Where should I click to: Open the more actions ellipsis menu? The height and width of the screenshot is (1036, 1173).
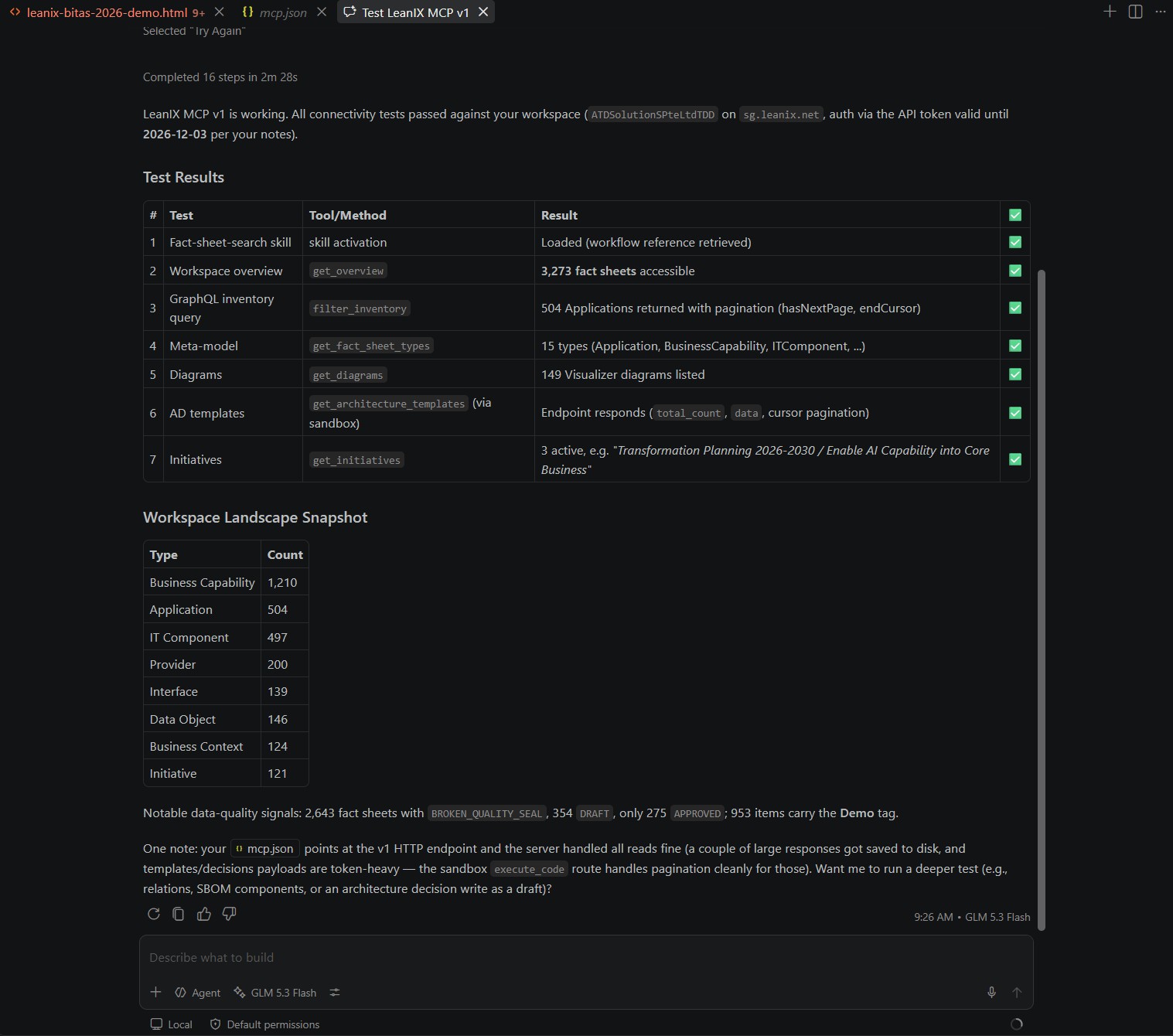pyautogui.click(x=1160, y=12)
